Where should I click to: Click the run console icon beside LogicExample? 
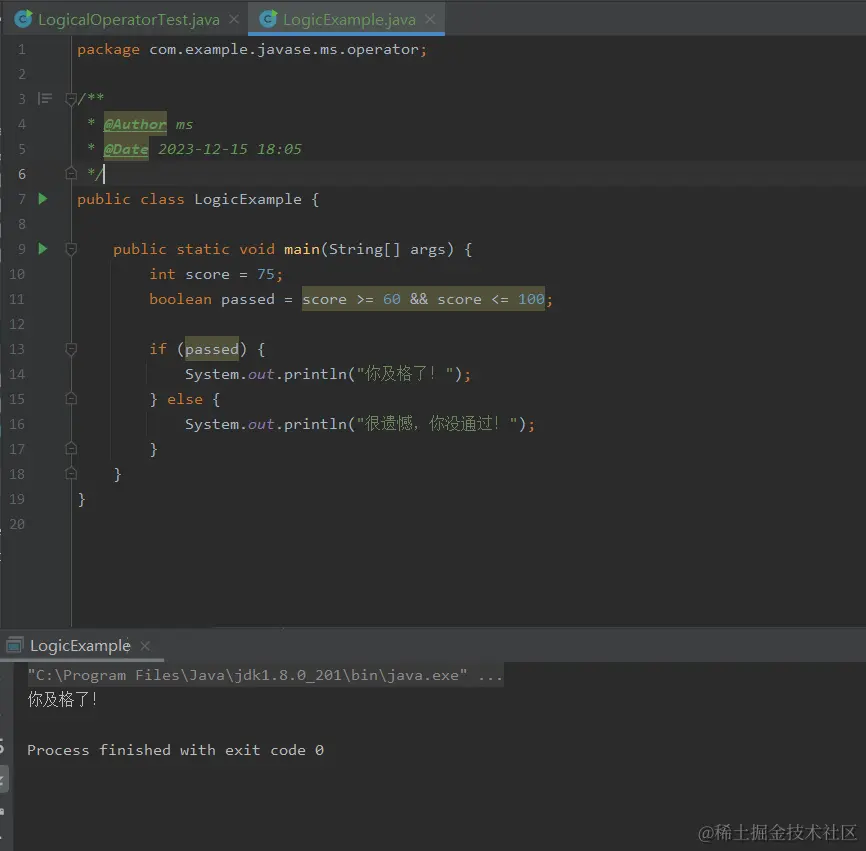click(14, 645)
